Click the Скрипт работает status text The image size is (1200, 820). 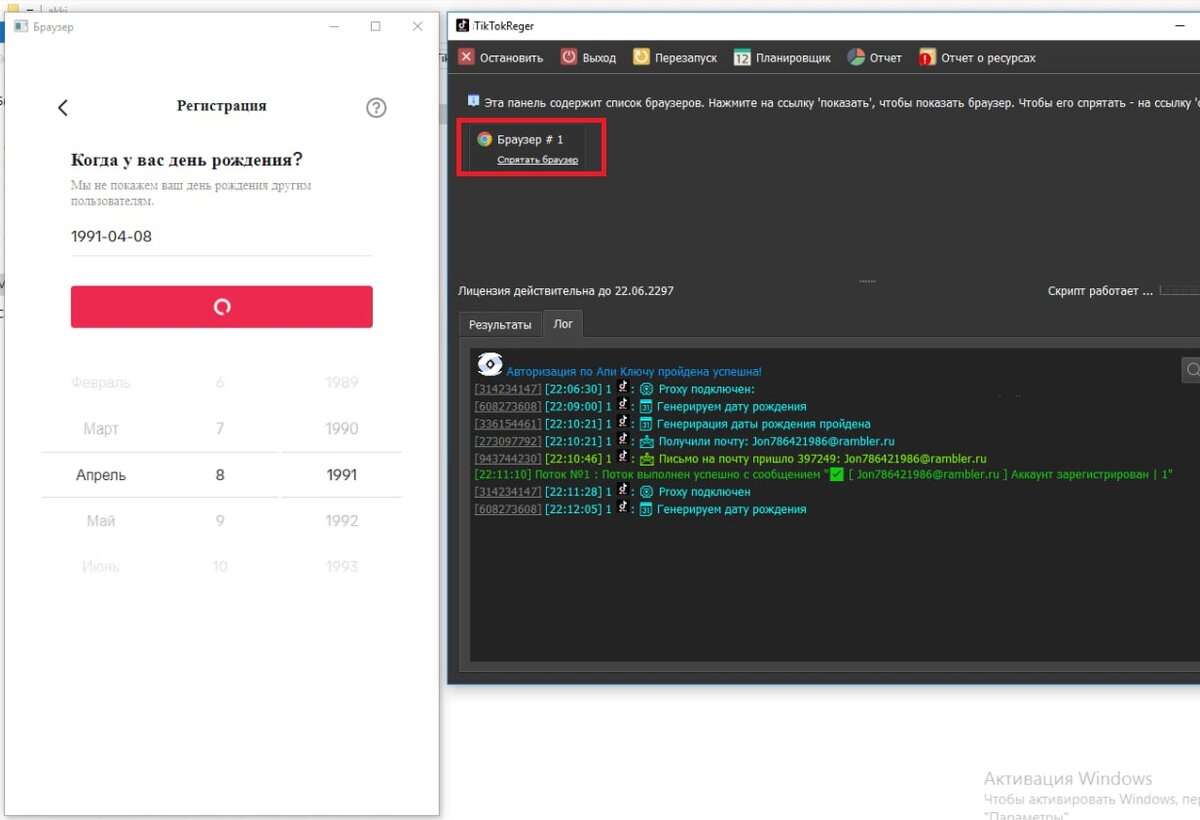click(x=1100, y=291)
